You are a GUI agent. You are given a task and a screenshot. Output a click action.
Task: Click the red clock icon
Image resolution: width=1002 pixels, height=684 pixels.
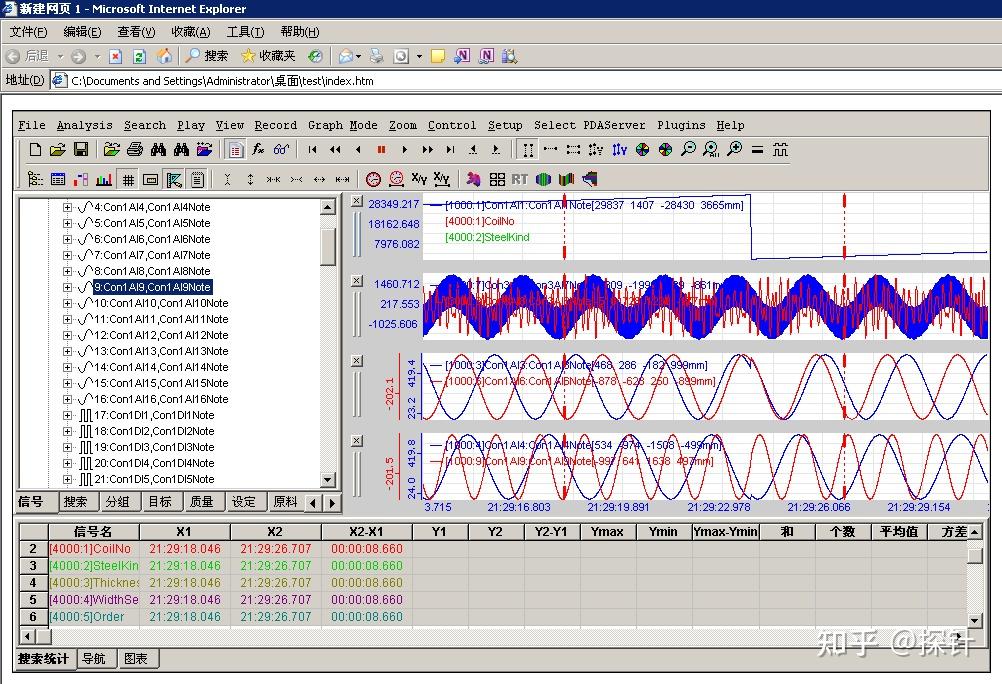pos(373,180)
